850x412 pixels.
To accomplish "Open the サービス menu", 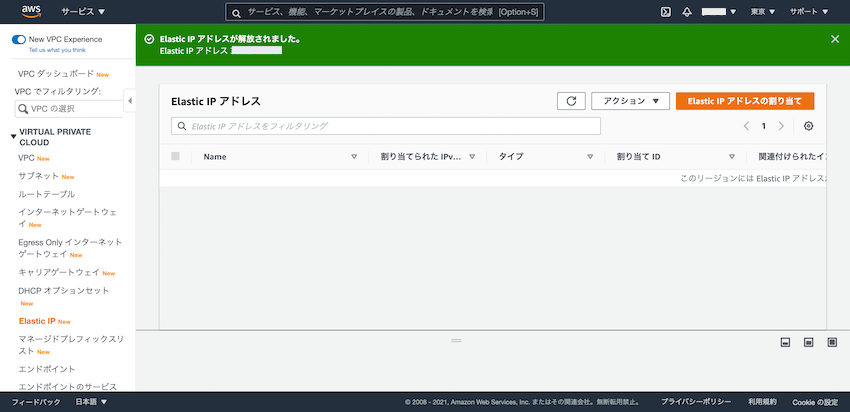I will pos(83,11).
